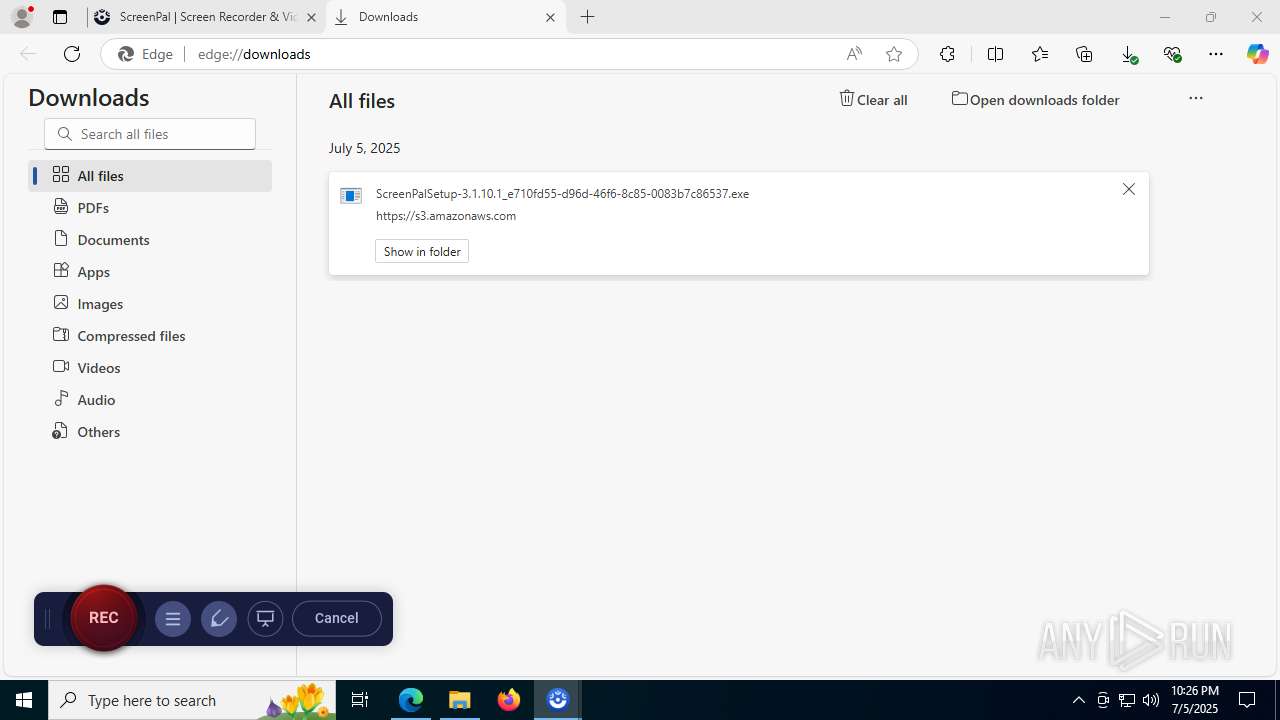Screen dimensions: 1280x720
Task: Open Copilot sidebar
Action: pos(1258,54)
